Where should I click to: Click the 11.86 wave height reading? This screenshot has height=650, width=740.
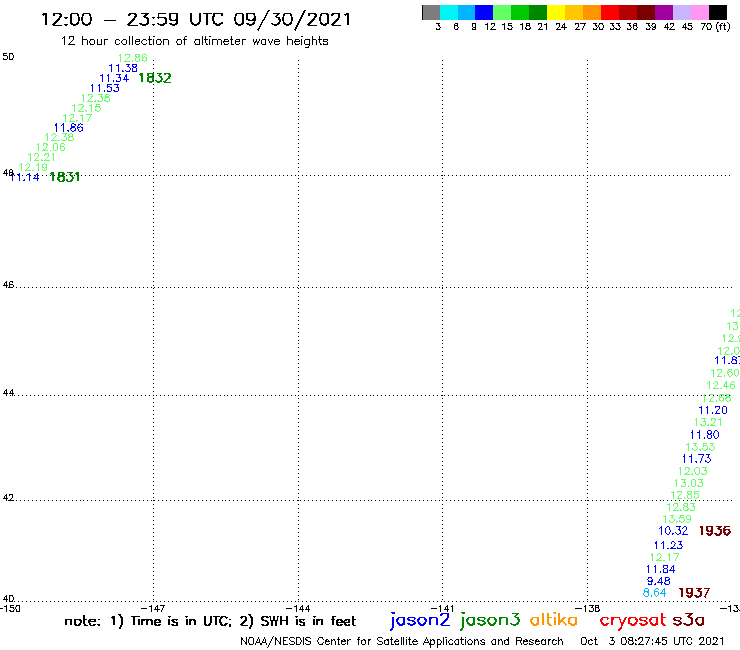(x=68, y=128)
